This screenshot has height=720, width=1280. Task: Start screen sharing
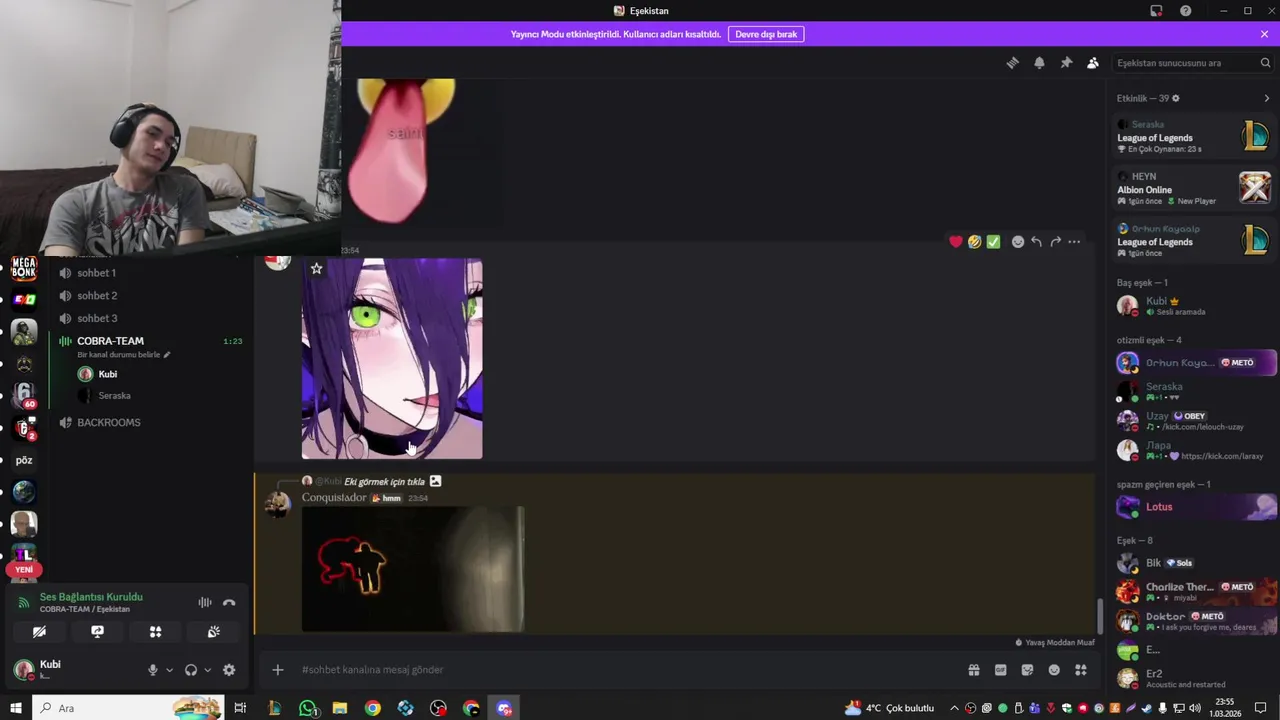(97, 632)
